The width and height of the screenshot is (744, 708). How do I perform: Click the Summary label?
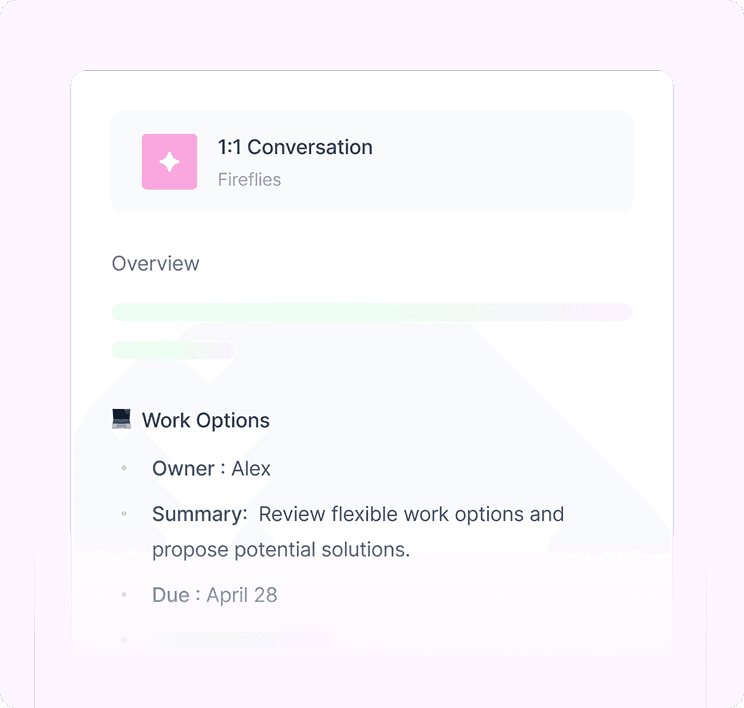(x=200, y=514)
